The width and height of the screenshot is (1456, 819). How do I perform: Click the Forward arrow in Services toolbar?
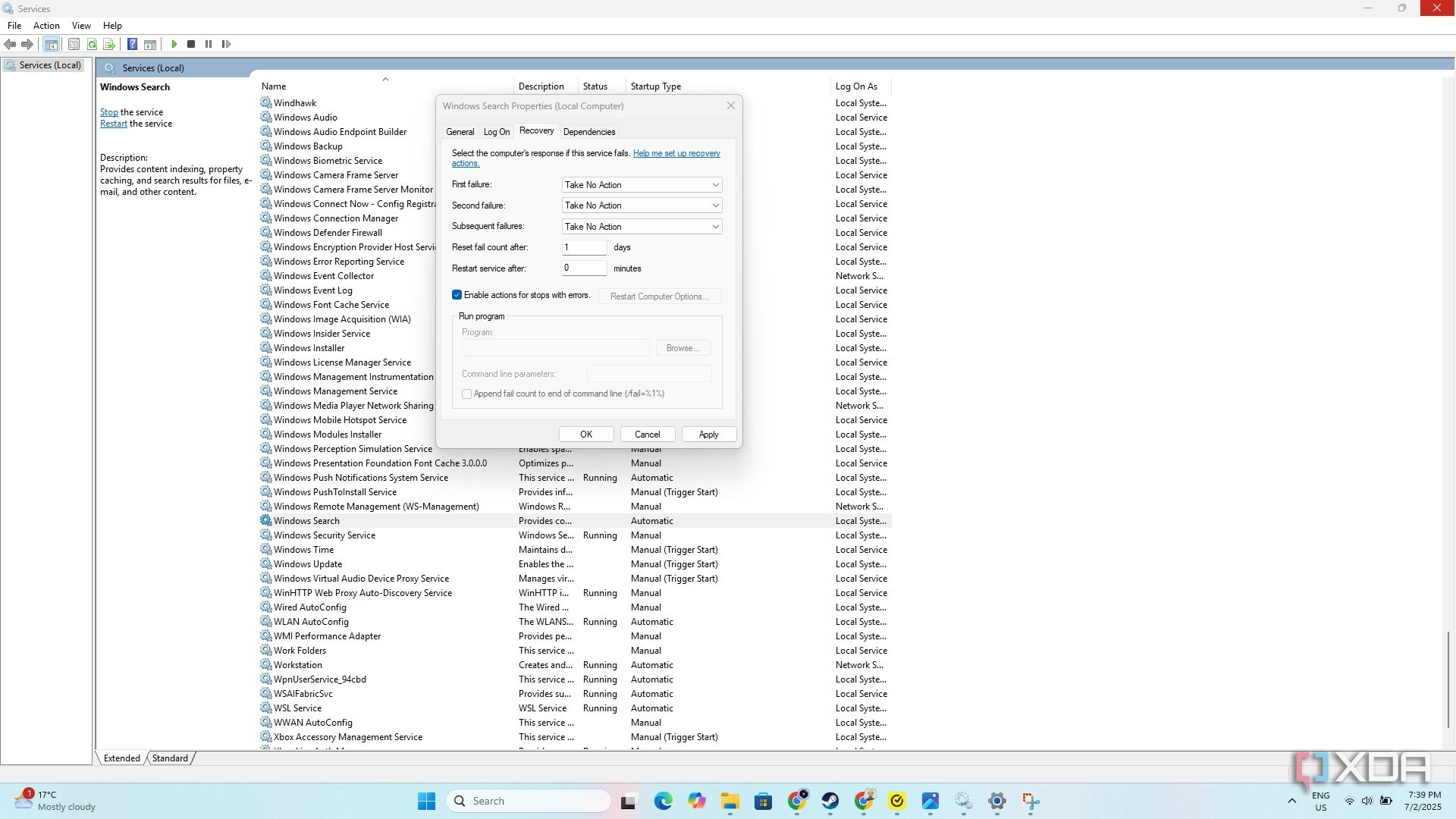(x=27, y=44)
